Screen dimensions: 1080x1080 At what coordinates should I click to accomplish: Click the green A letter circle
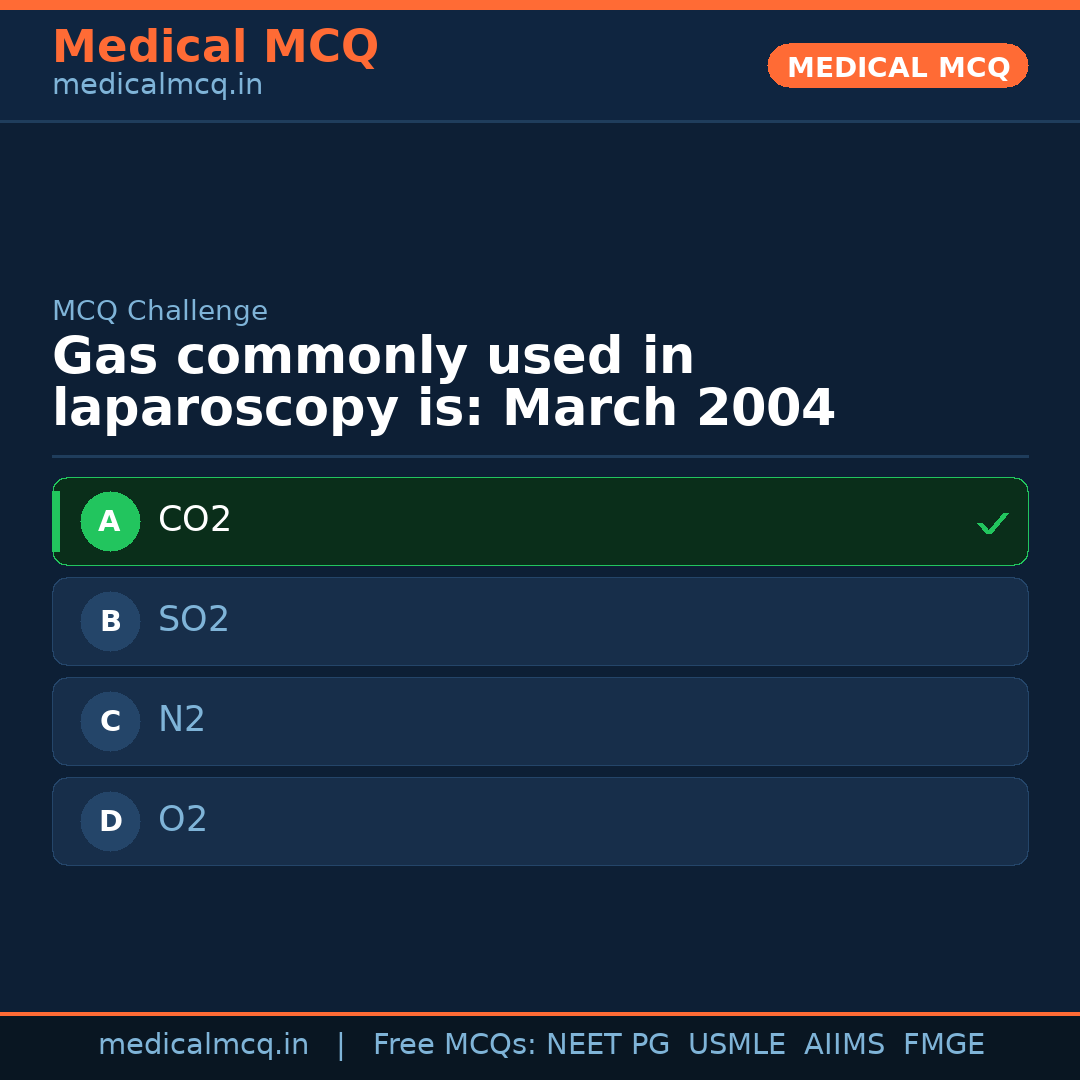tap(110, 521)
